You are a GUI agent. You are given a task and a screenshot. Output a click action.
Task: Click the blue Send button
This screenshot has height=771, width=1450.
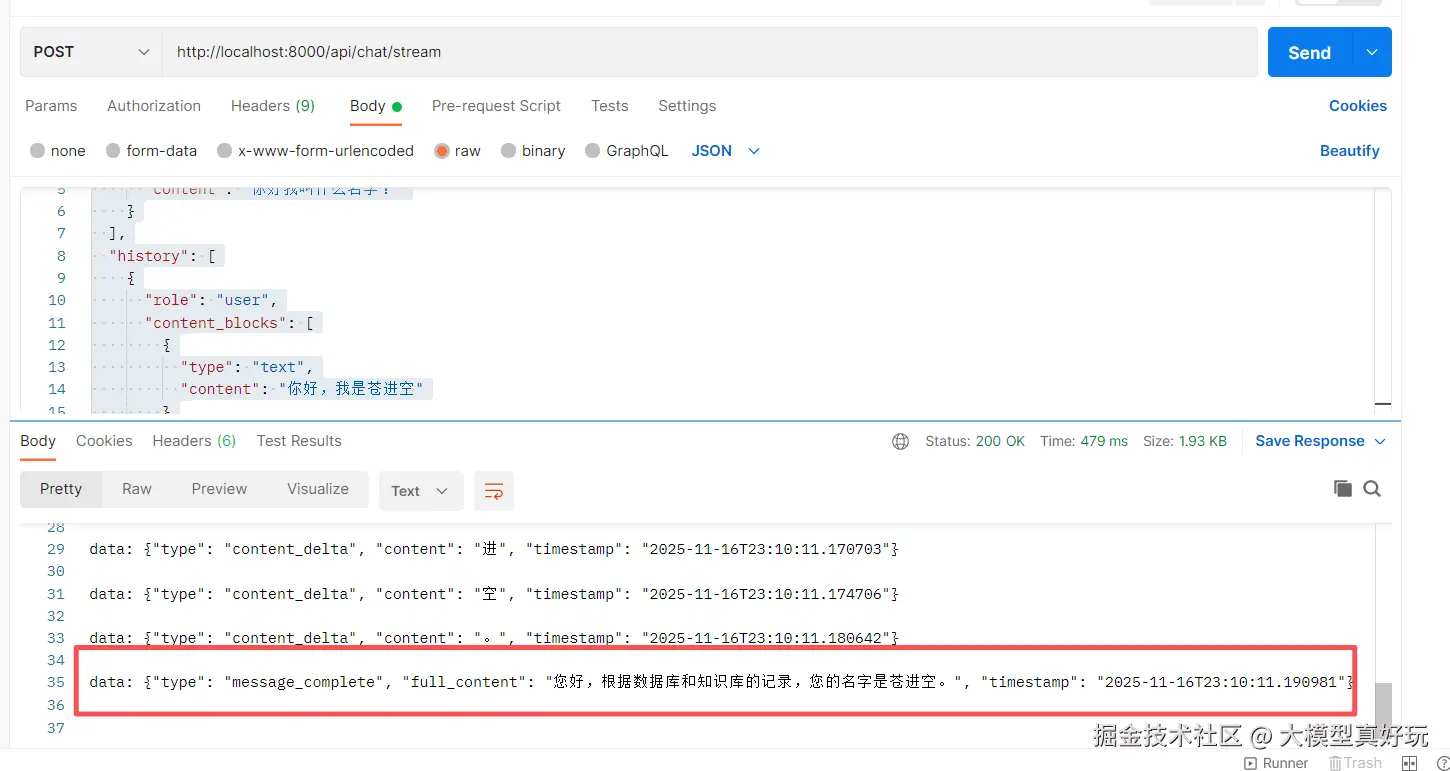[x=1310, y=52]
